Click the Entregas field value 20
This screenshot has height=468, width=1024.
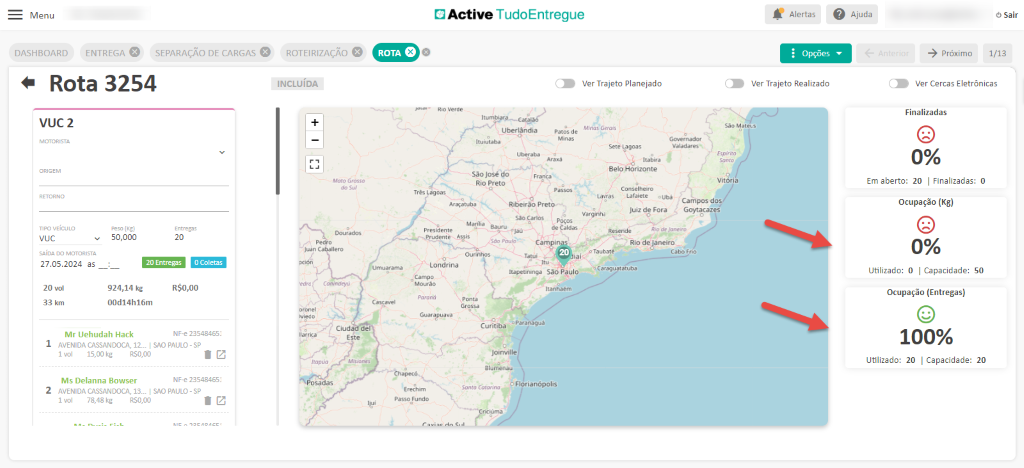(x=180, y=239)
